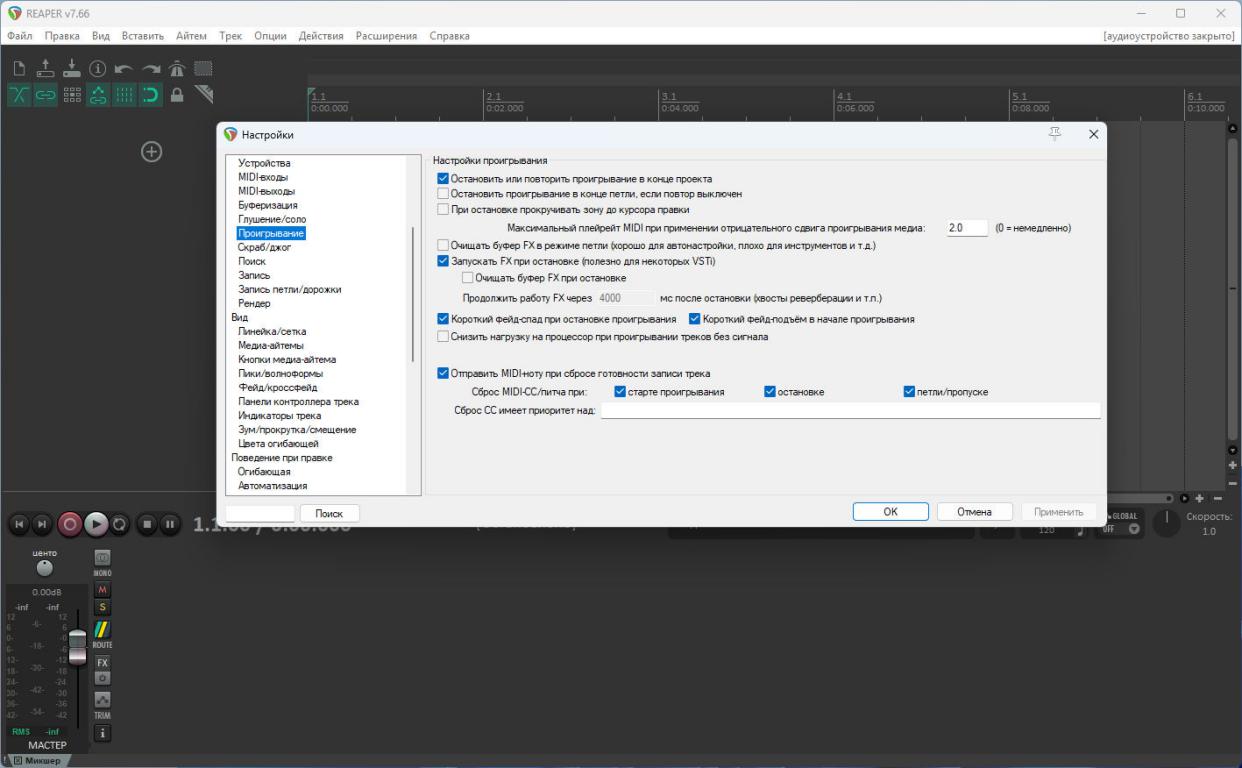Toggle snap magnet icon in toolbar
Image resolution: width=1242 pixels, height=768 pixels.
[x=150, y=95]
